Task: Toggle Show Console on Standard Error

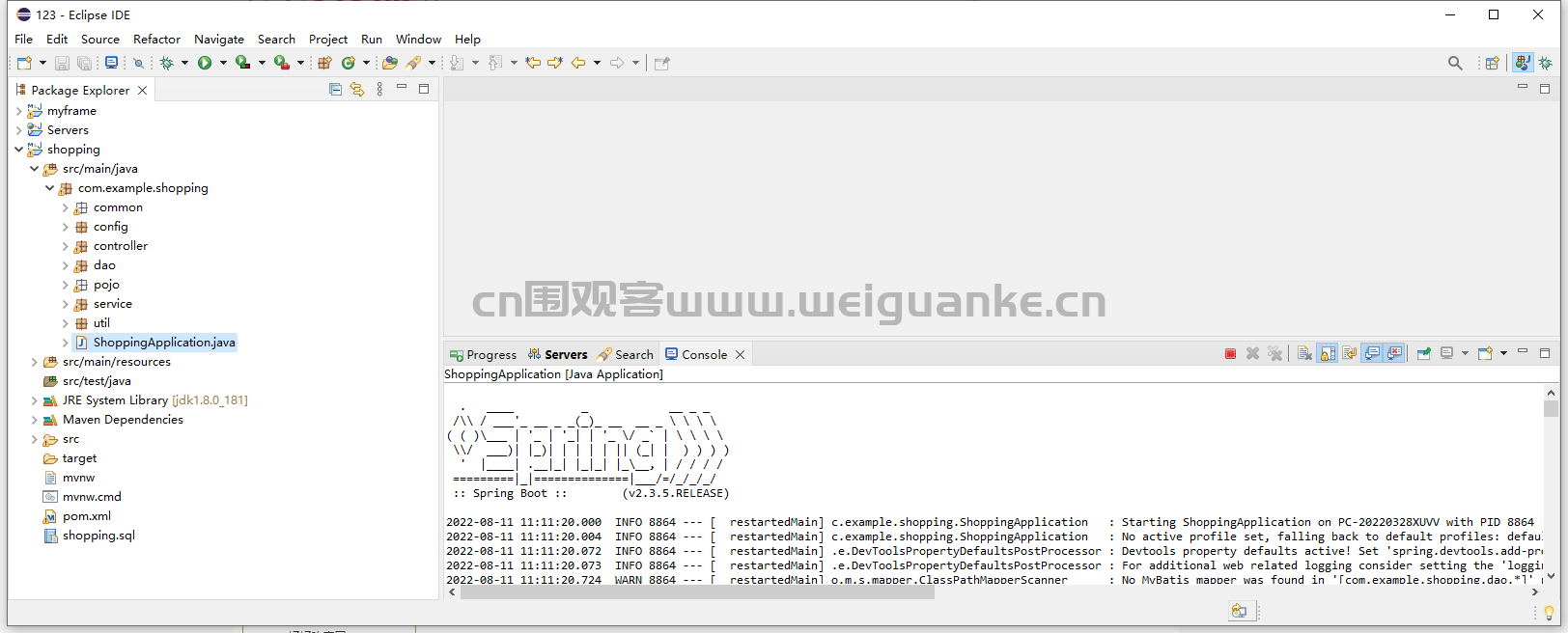Action: pos(1394,354)
